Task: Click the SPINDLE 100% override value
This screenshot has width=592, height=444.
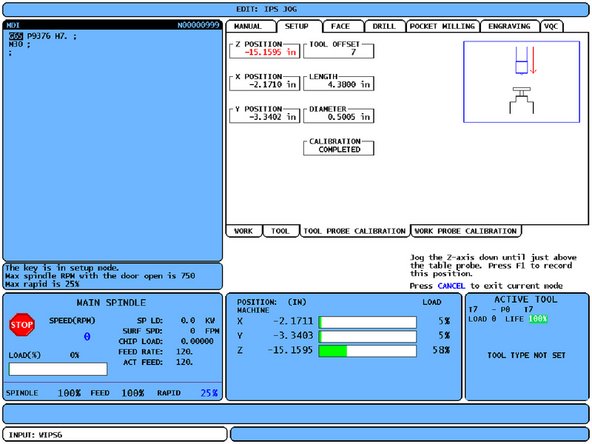Action: coord(69,393)
